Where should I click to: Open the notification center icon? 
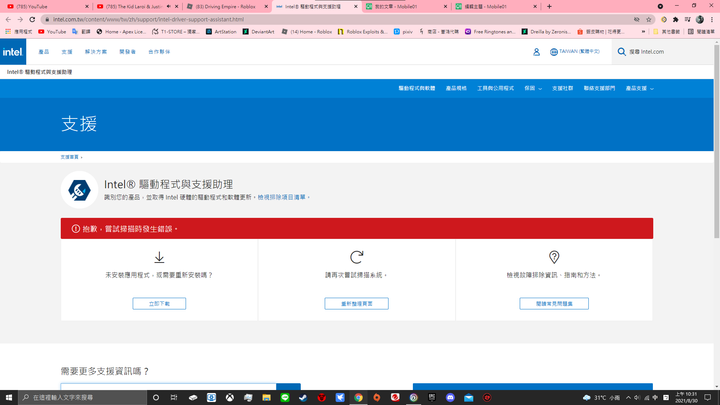pyautogui.click(x=708, y=398)
